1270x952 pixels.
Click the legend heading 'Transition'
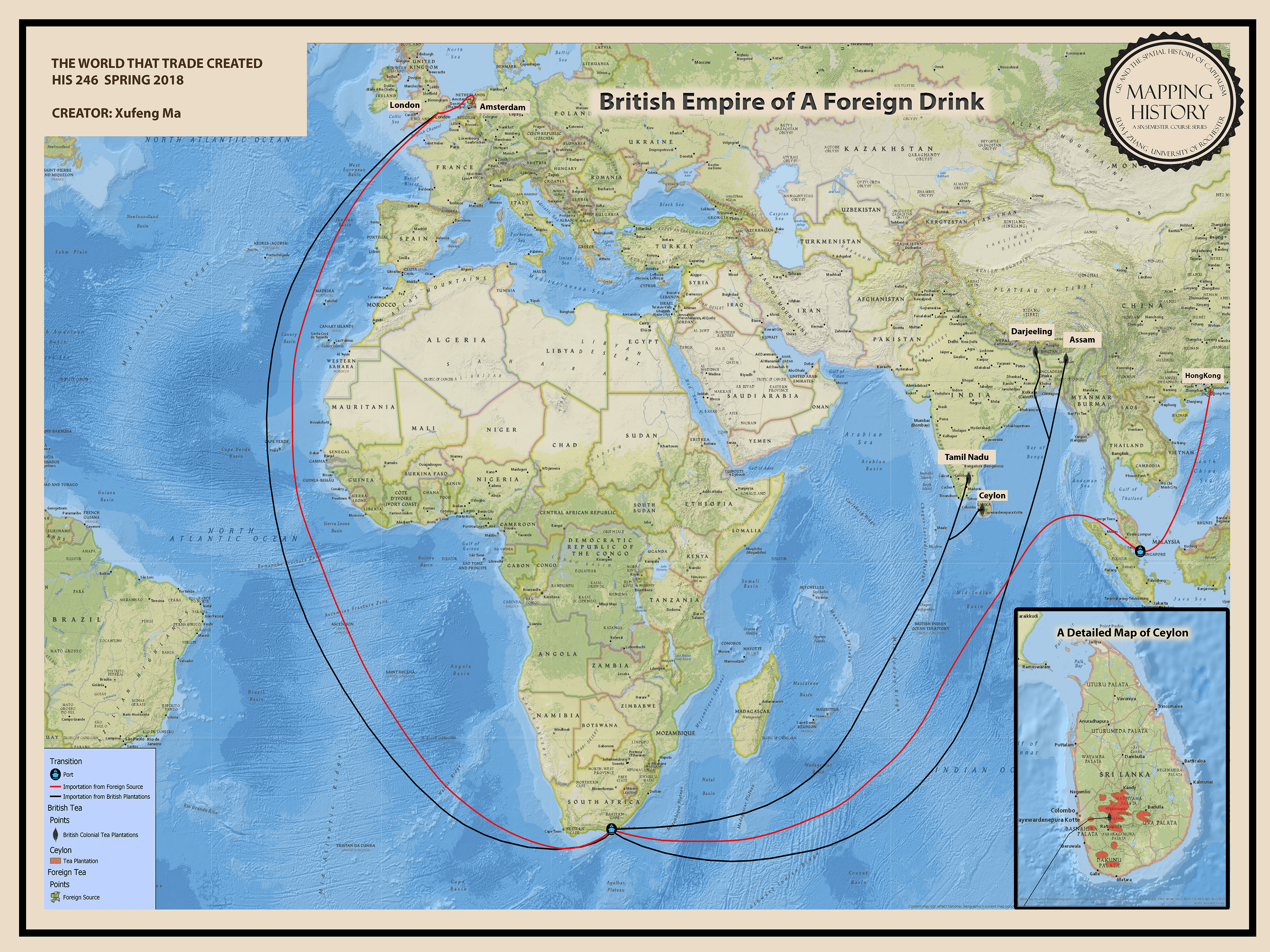tap(66, 762)
